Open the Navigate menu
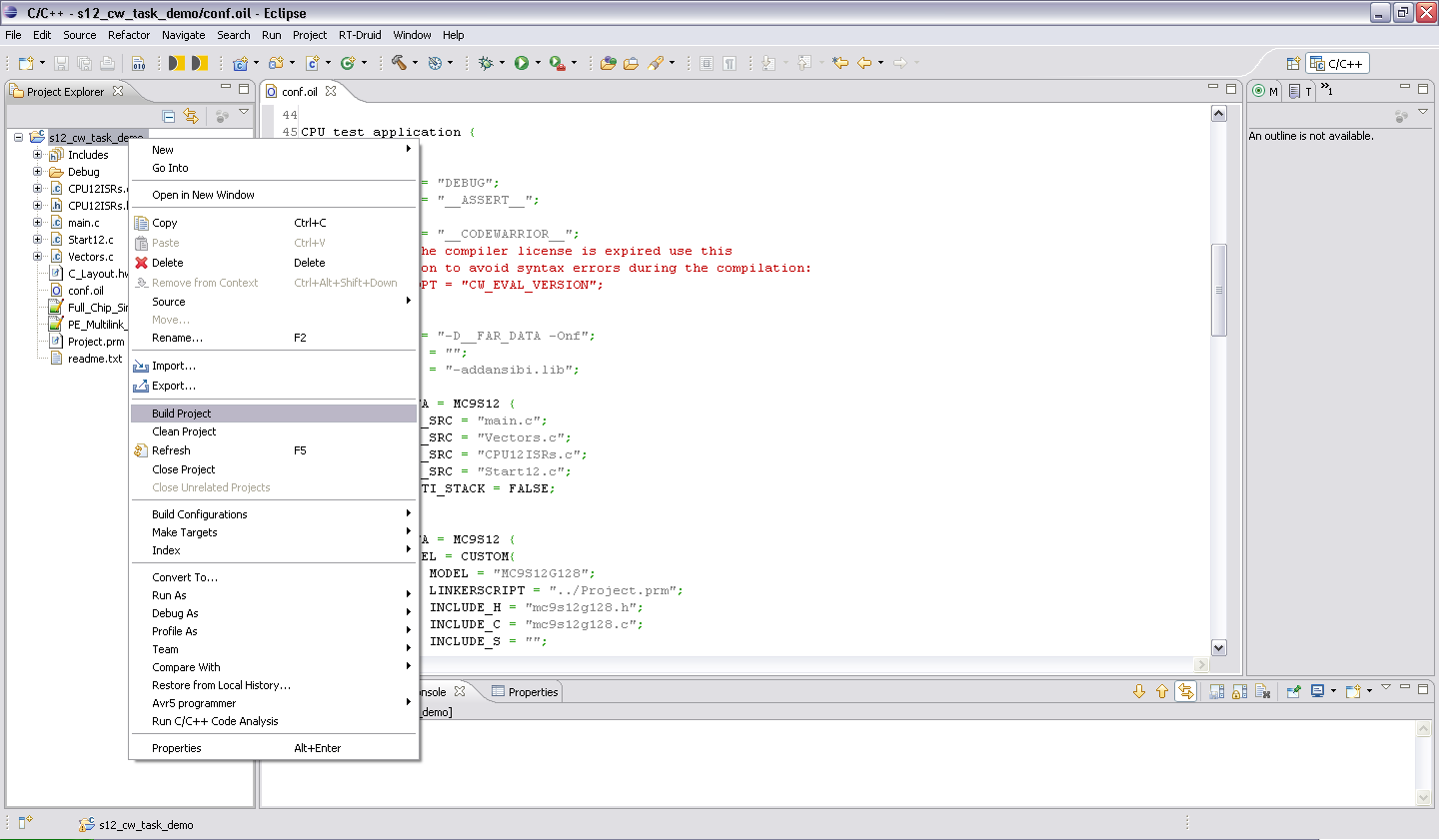The image size is (1439, 840). 184,35
